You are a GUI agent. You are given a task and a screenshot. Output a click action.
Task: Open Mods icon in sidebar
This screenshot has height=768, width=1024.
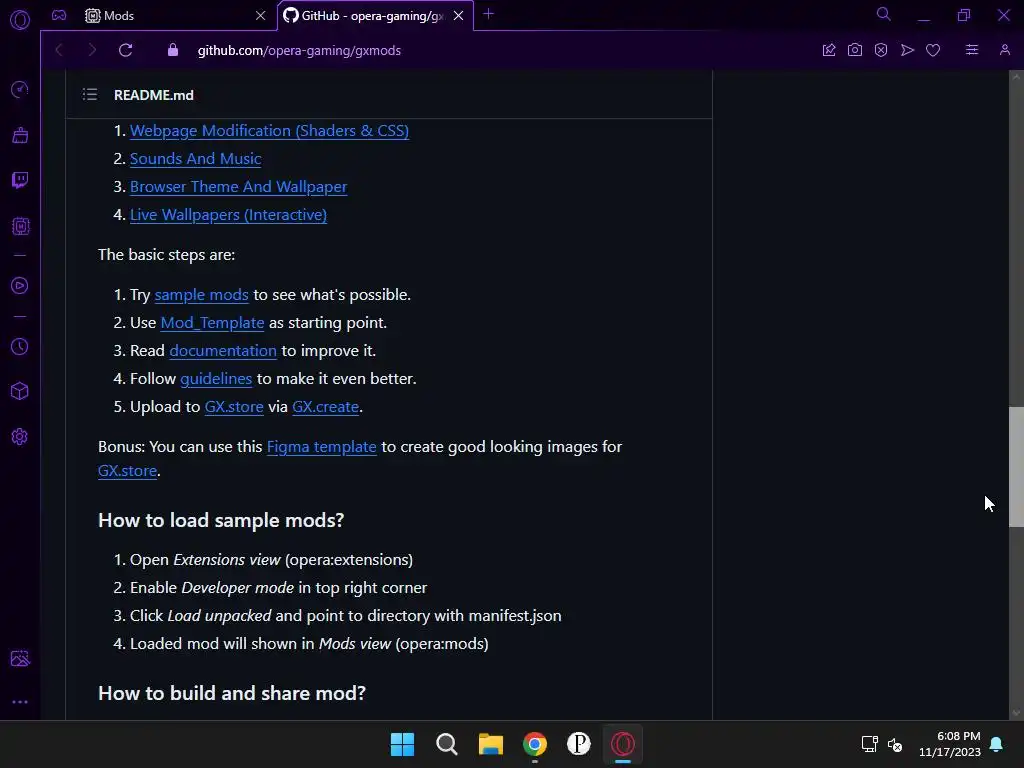click(20, 226)
